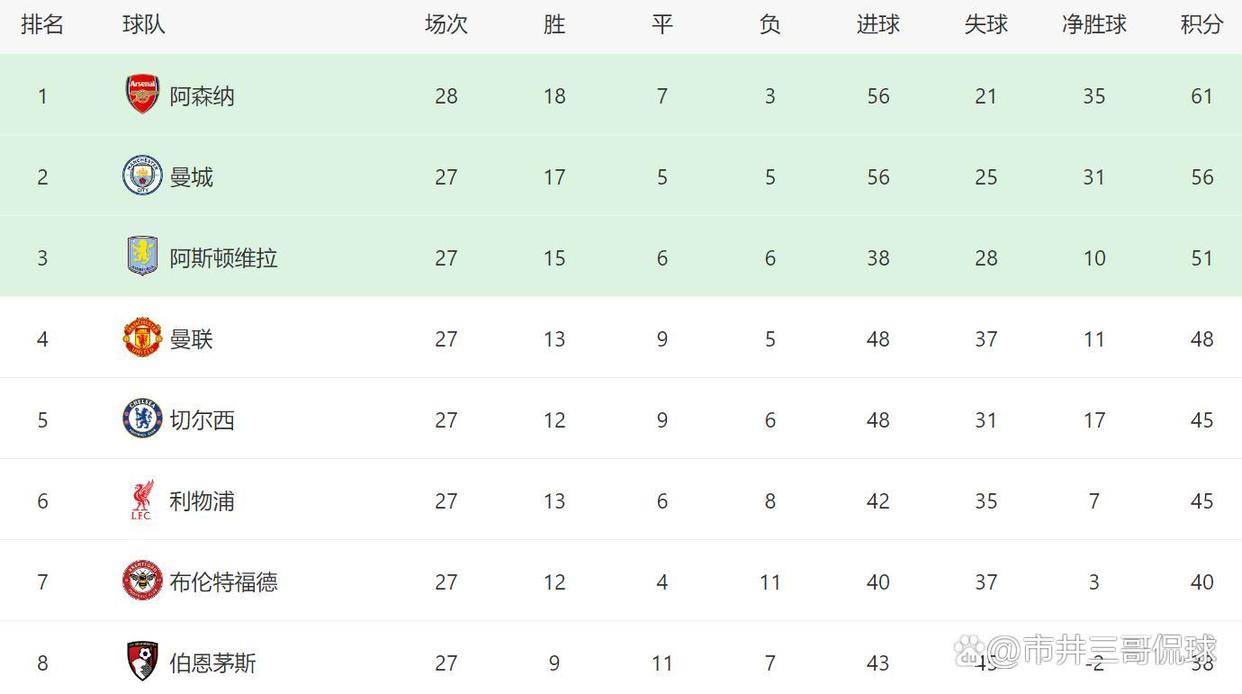Click the Liverpool LFC crest icon
This screenshot has height=694, width=1242.
[x=142, y=500]
